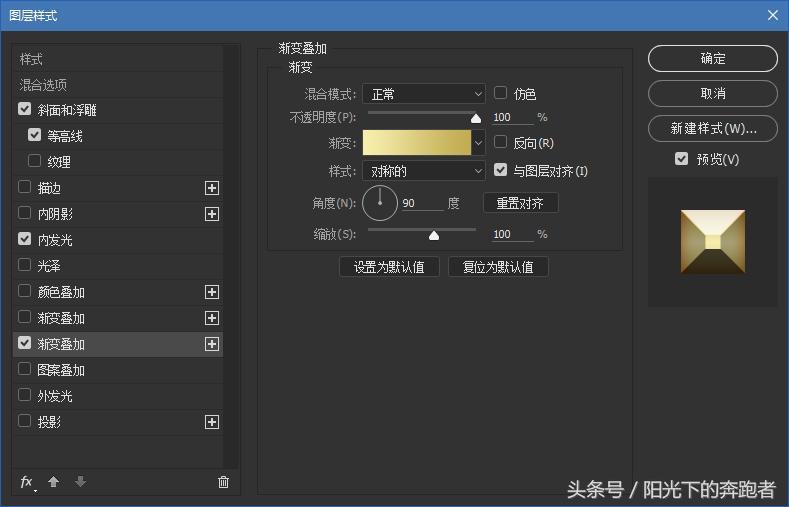Click the plus icon beside 投影
This screenshot has width=789, height=507.
pyautogui.click(x=212, y=422)
